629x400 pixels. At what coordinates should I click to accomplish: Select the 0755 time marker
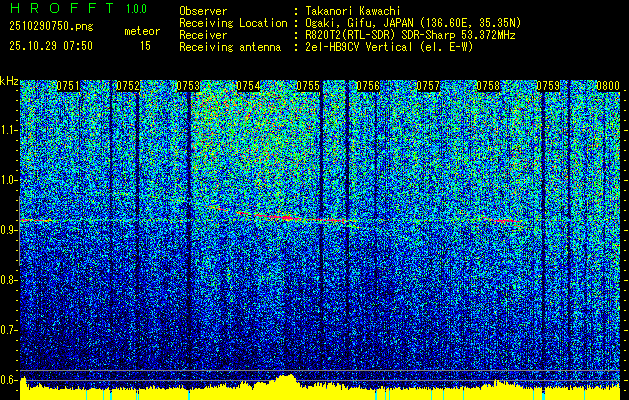click(307, 86)
